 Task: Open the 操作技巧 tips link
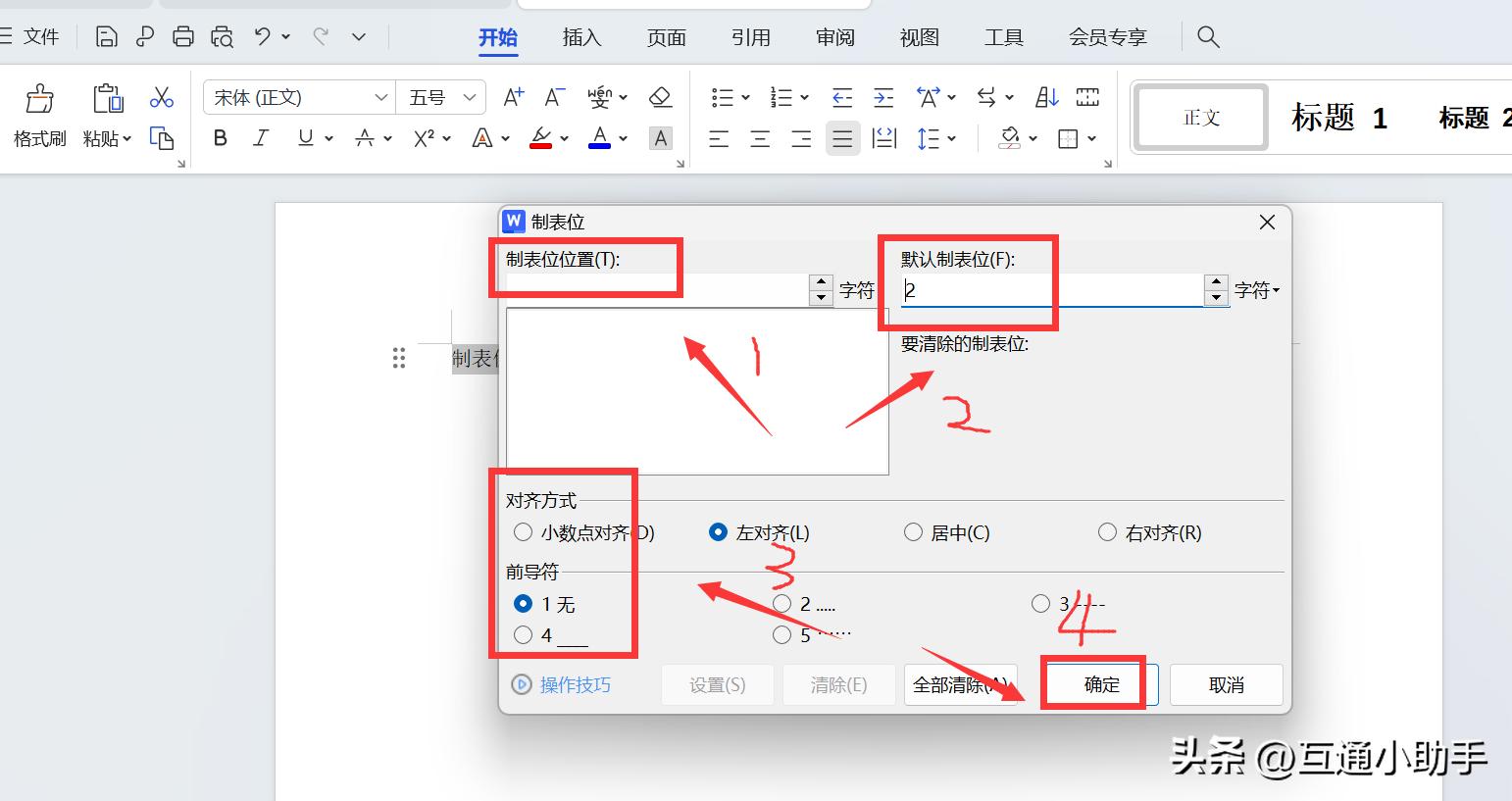point(575,685)
